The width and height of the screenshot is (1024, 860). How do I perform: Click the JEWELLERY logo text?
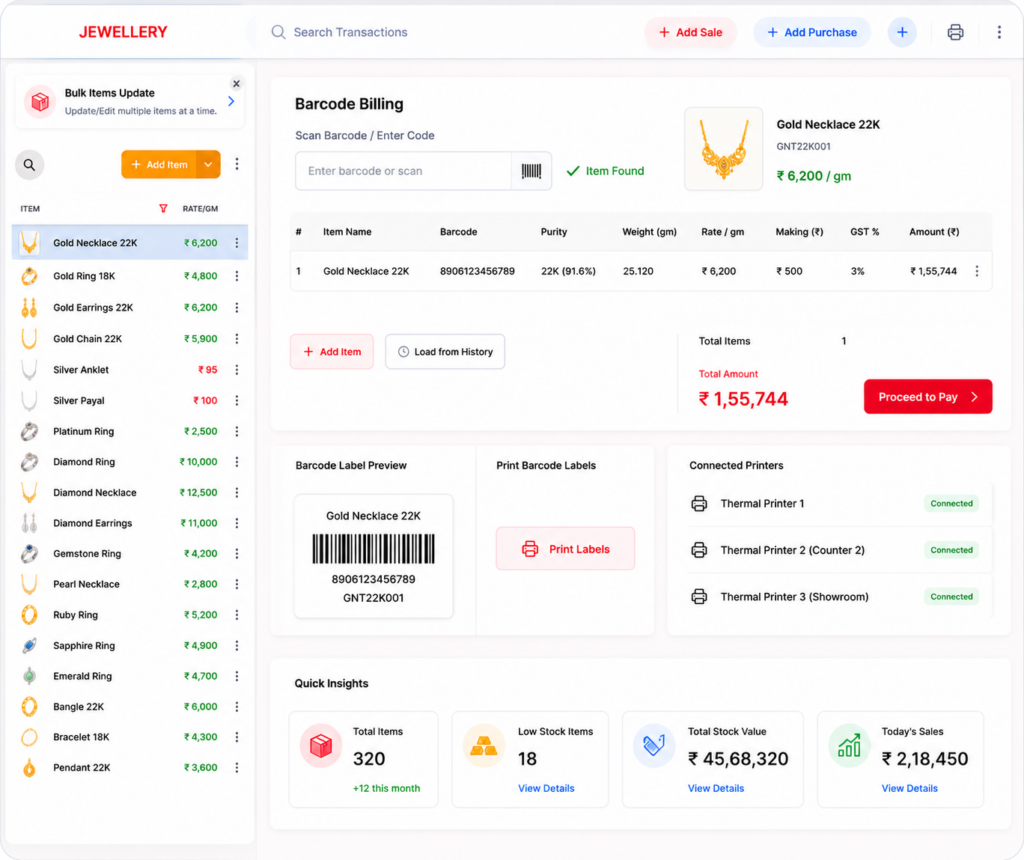point(123,32)
